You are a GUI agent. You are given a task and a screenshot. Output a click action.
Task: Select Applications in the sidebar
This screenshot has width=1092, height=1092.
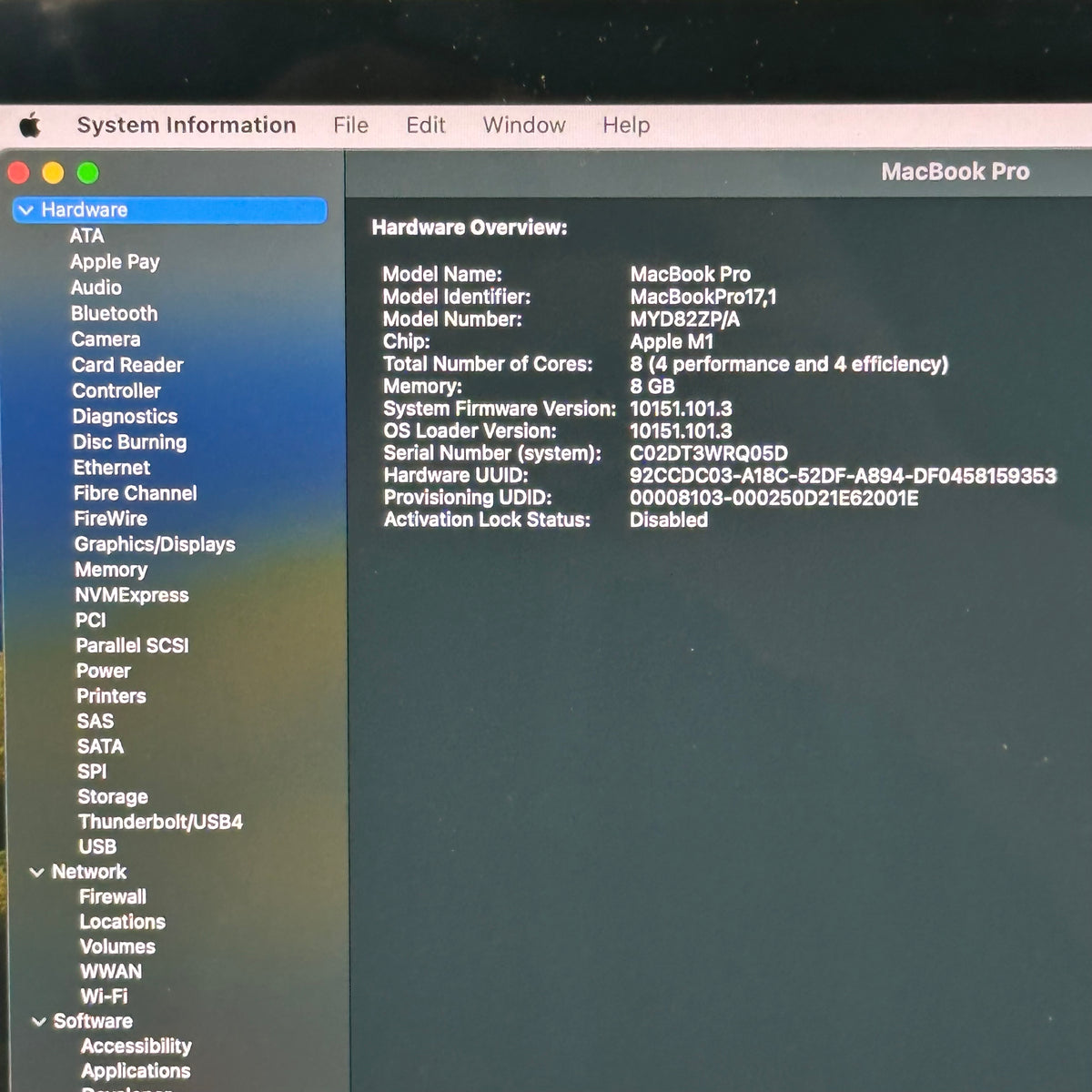point(136,1071)
